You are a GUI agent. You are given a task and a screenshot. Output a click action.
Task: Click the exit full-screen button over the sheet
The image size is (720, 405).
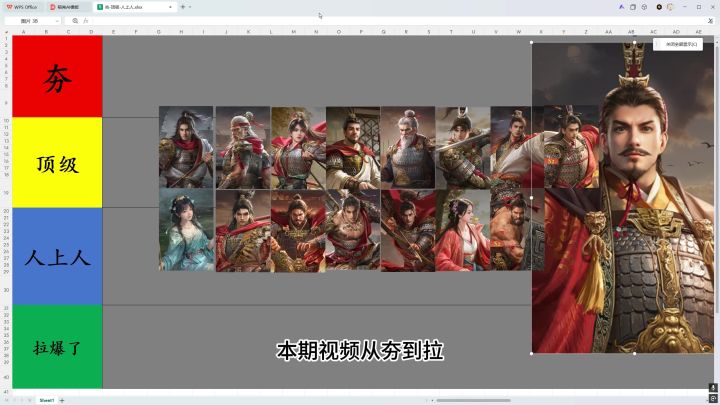pos(678,44)
